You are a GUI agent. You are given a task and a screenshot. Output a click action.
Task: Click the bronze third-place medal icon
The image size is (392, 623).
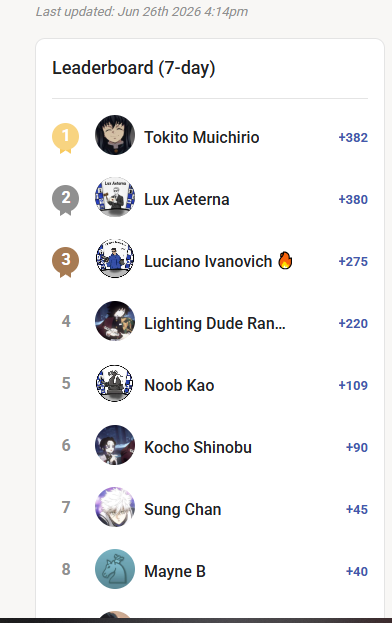[66, 262]
